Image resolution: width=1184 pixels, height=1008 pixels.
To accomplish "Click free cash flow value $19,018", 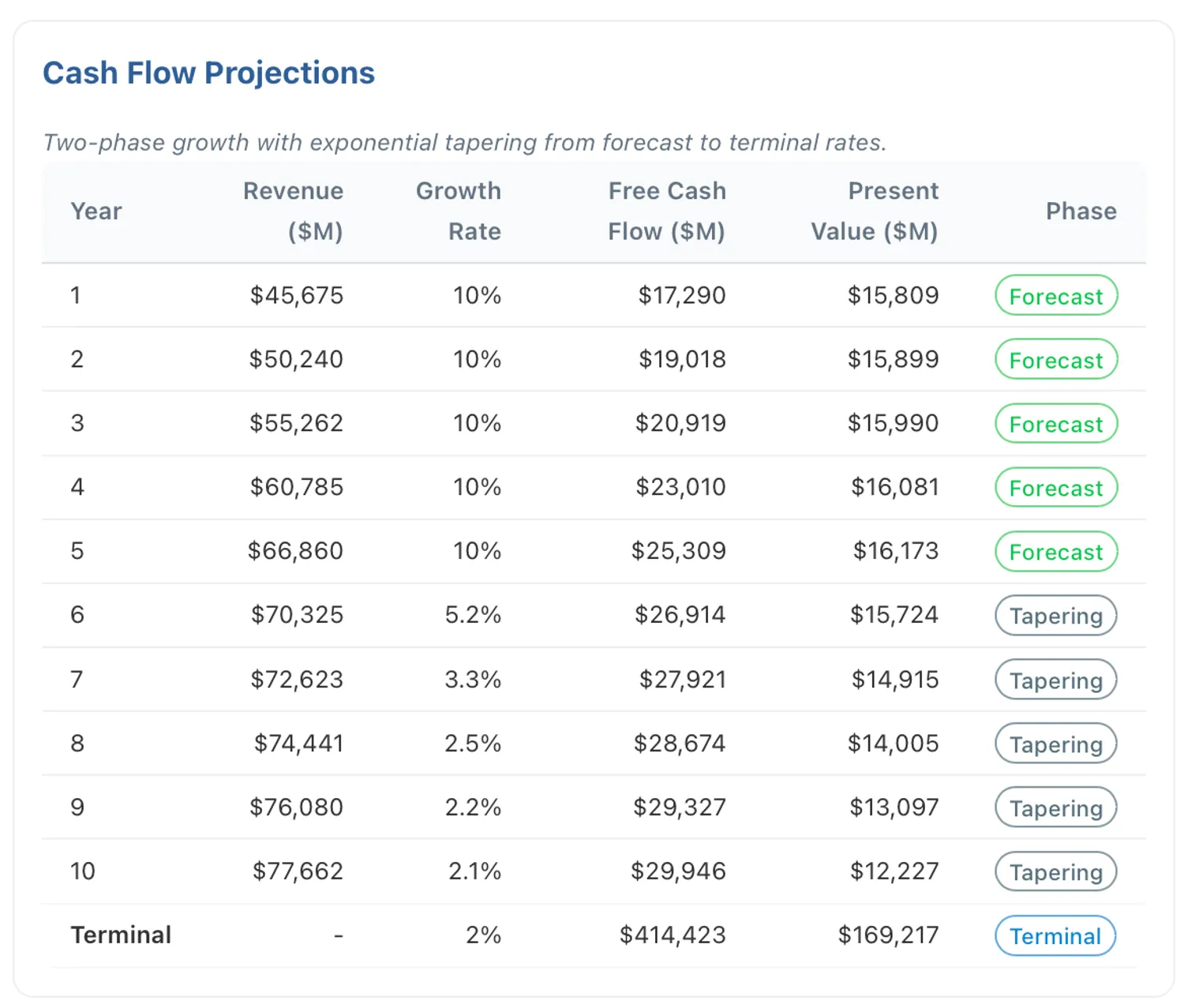I will (682, 359).
